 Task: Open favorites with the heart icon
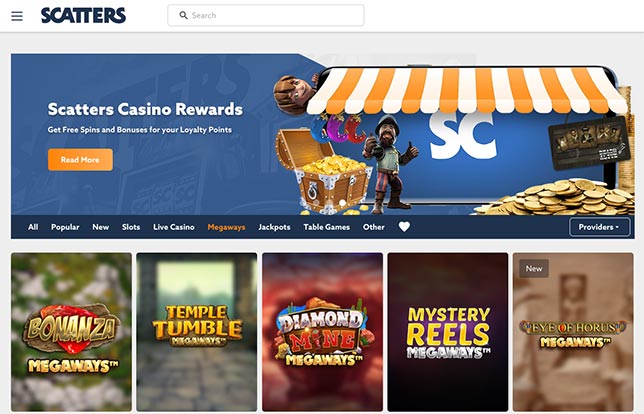(x=404, y=227)
